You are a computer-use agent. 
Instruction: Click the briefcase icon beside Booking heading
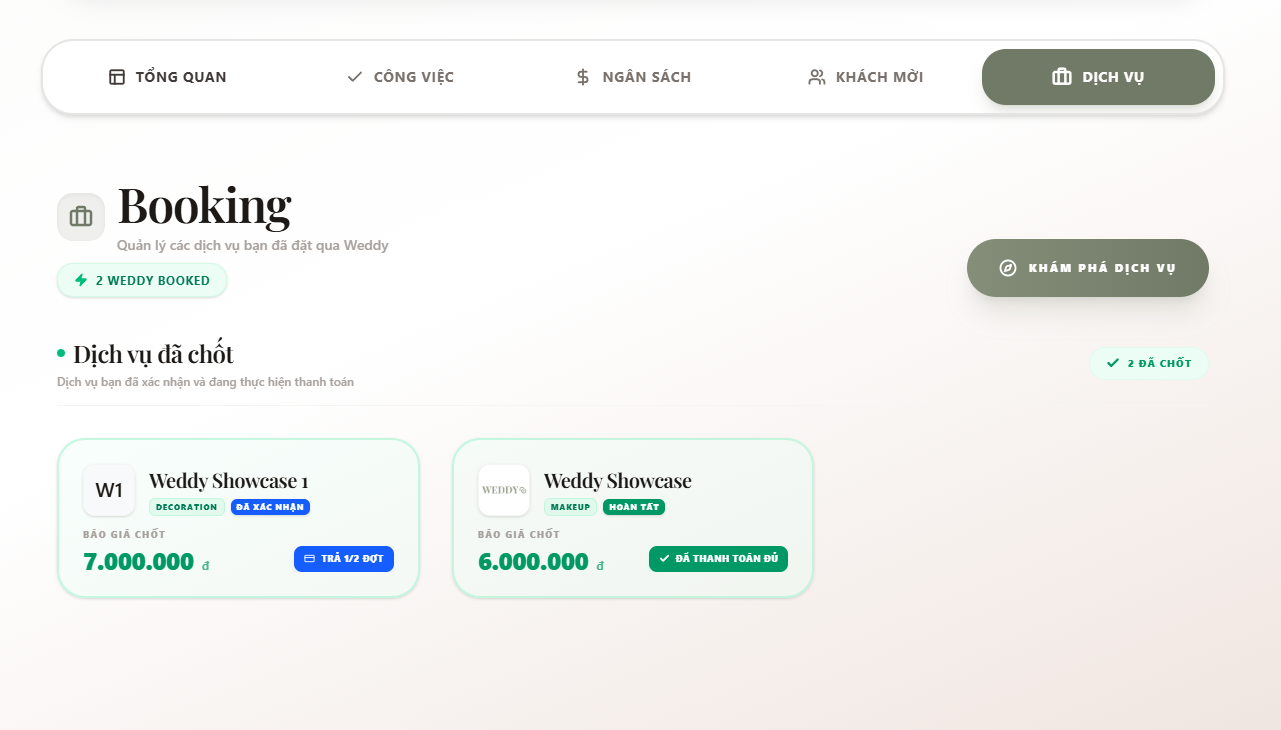[81, 217]
